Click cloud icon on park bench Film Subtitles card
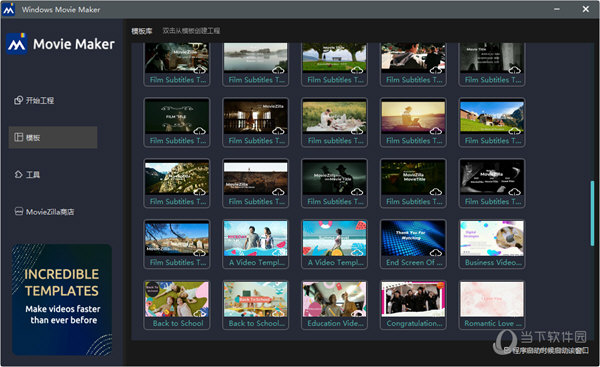The width and height of the screenshot is (600, 367). tap(357, 70)
